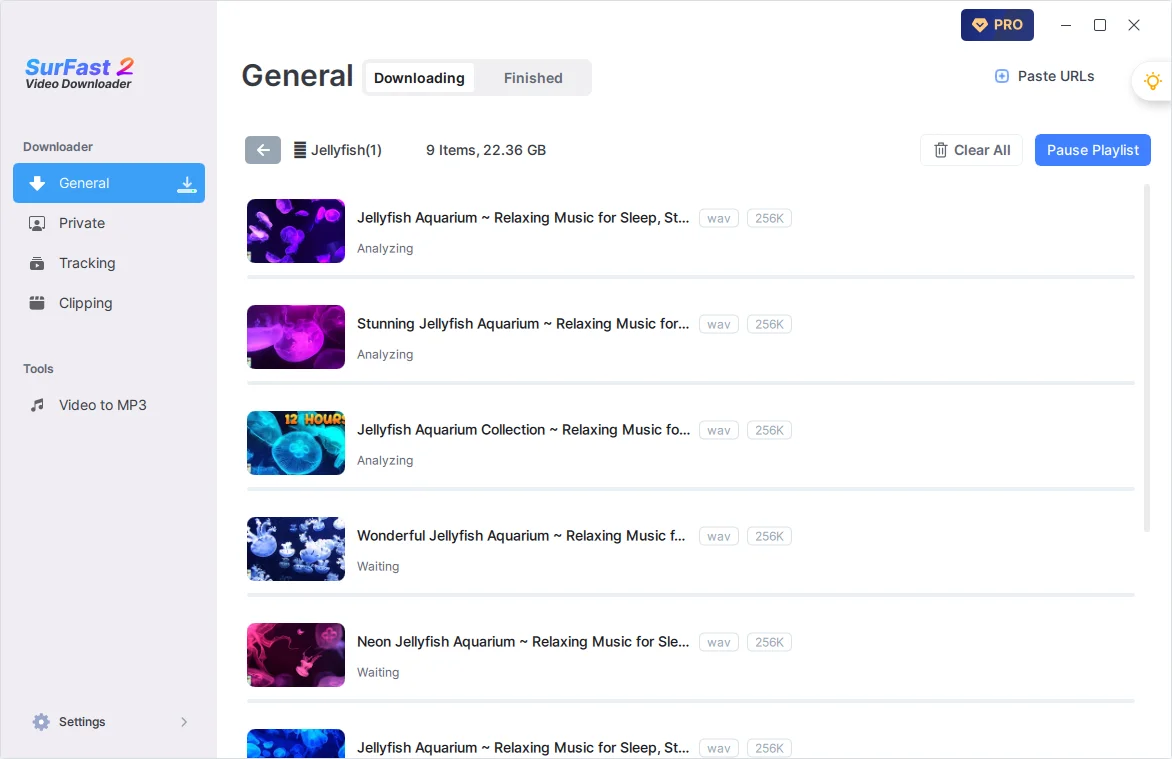This screenshot has height=759, width=1172.
Task: Click the SurFast 2 Video Downloader logo
Action: click(80, 73)
